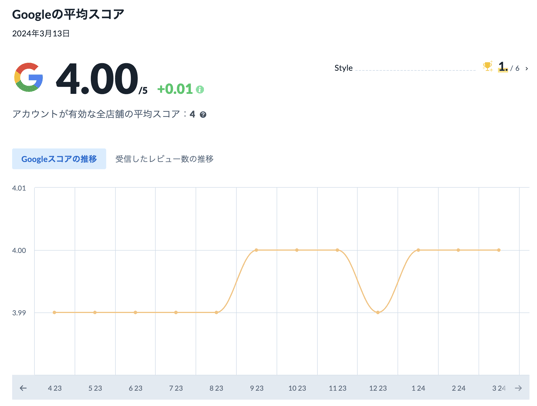Click the 4.01 y-axis label

[x=19, y=188]
